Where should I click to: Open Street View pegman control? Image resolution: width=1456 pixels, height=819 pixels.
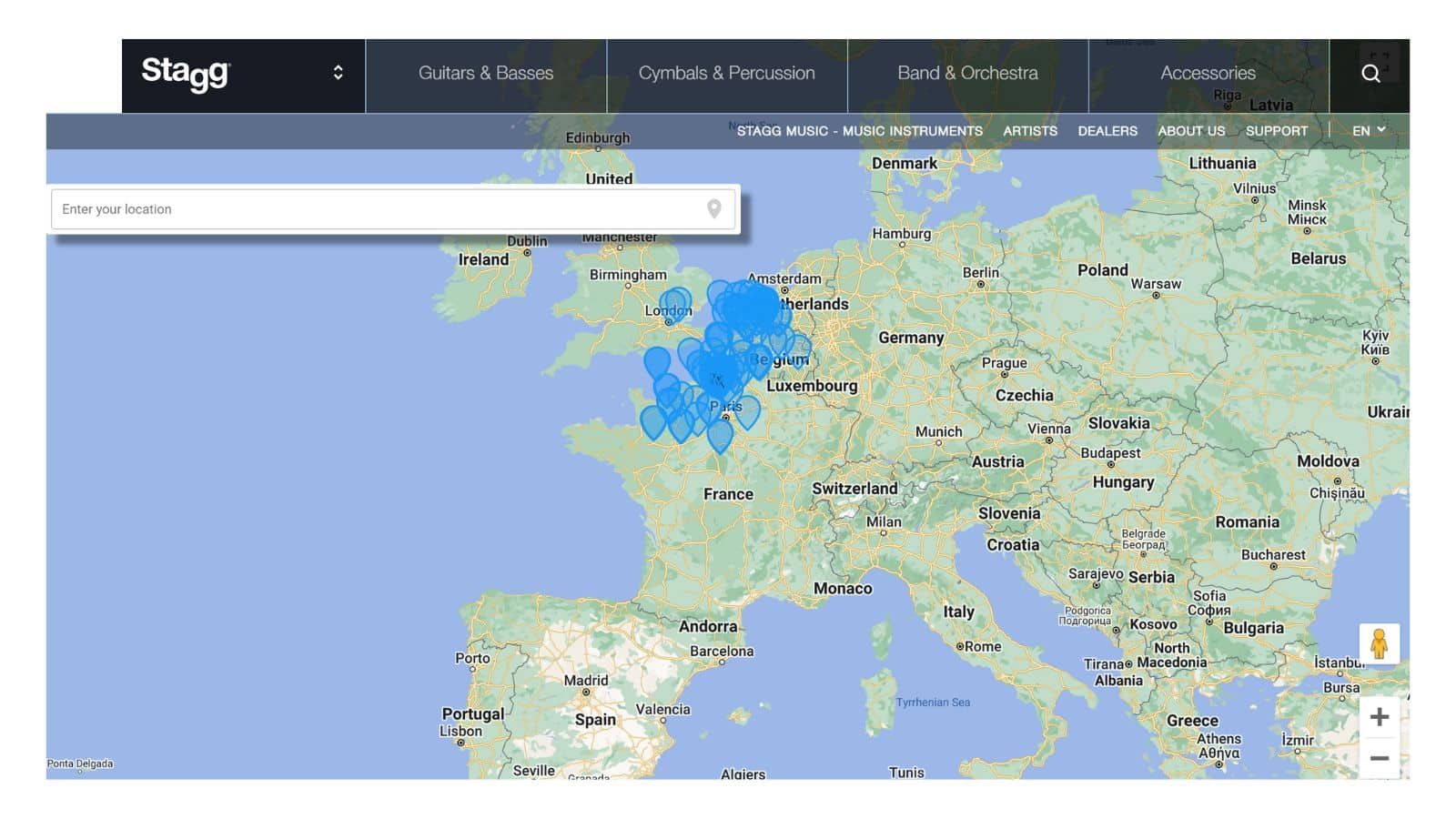[x=1379, y=643]
